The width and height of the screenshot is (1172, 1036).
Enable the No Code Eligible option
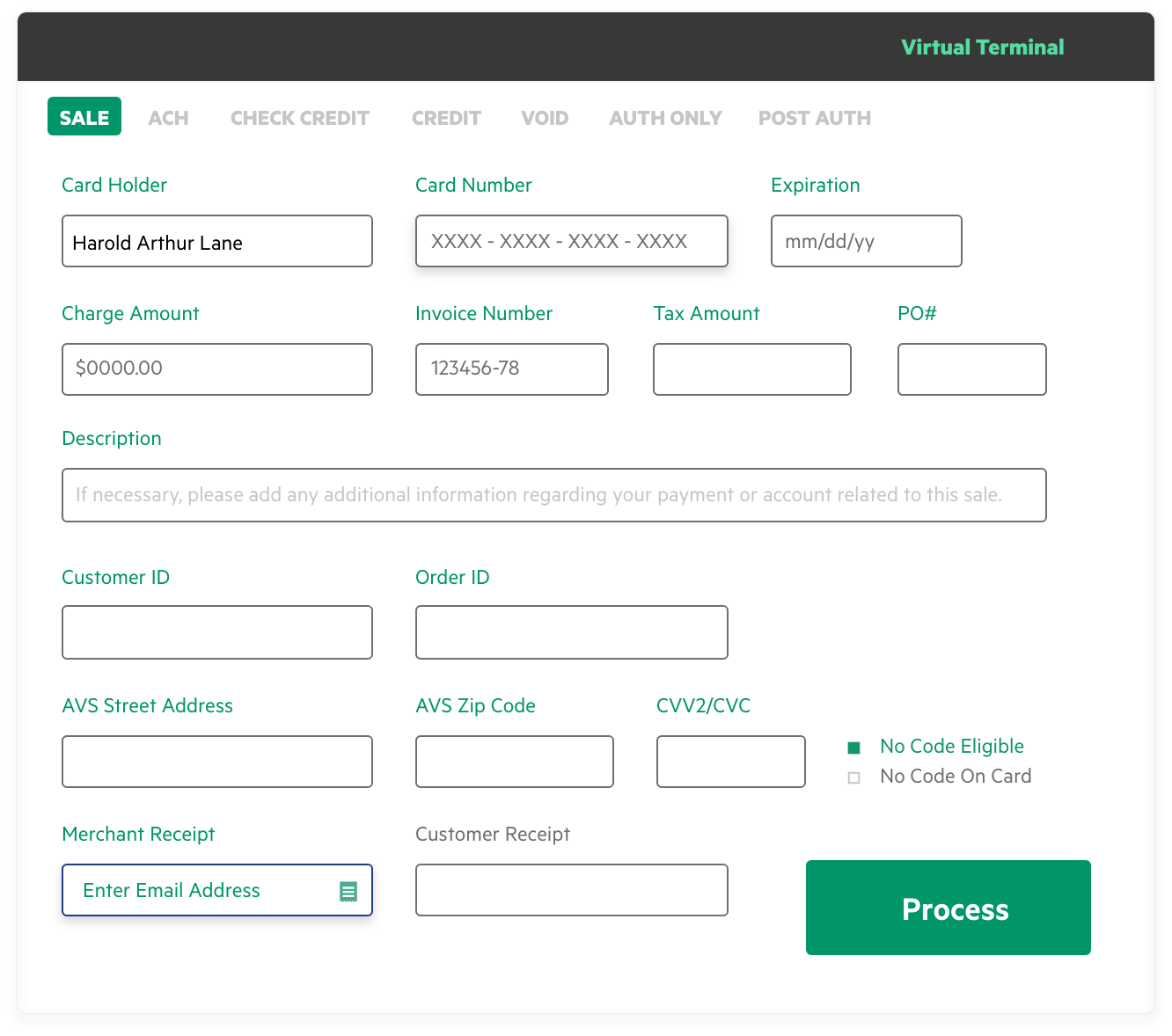click(x=853, y=747)
